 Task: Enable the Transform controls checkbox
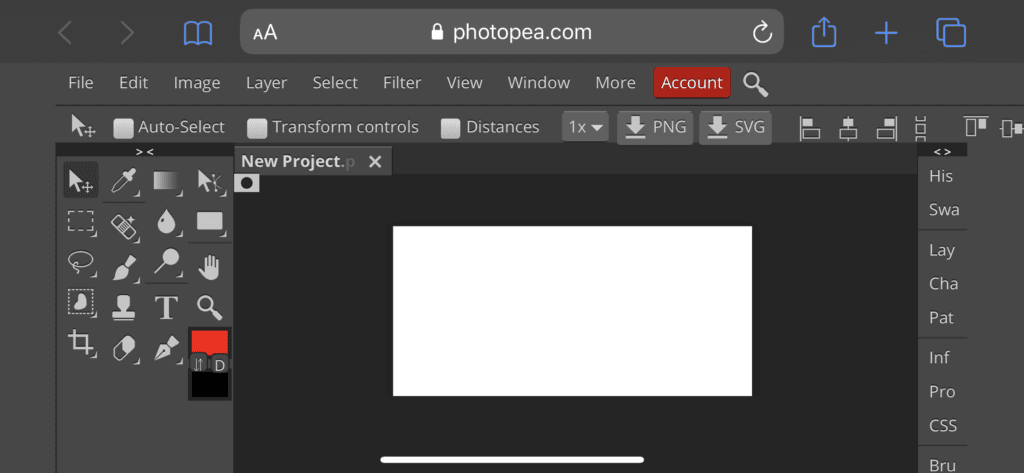tap(257, 128)
